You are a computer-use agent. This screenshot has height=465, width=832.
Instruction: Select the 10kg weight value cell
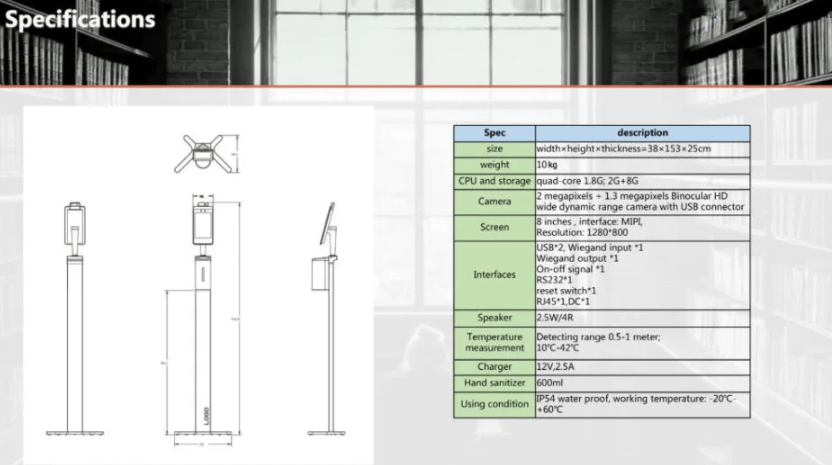click(x=642, y=164)
